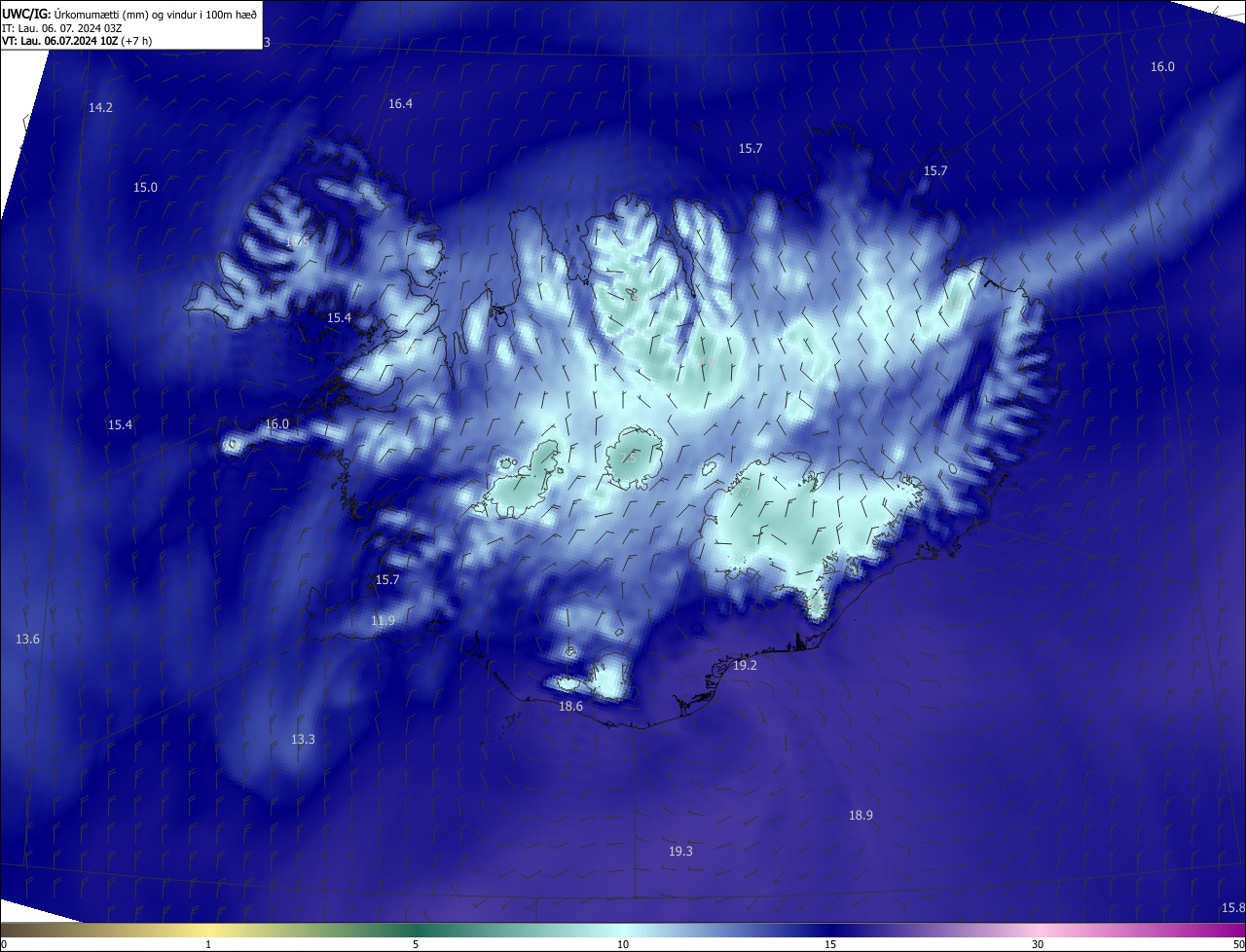
Task: Click the 18.9 value label
Action: coord(861,816)
